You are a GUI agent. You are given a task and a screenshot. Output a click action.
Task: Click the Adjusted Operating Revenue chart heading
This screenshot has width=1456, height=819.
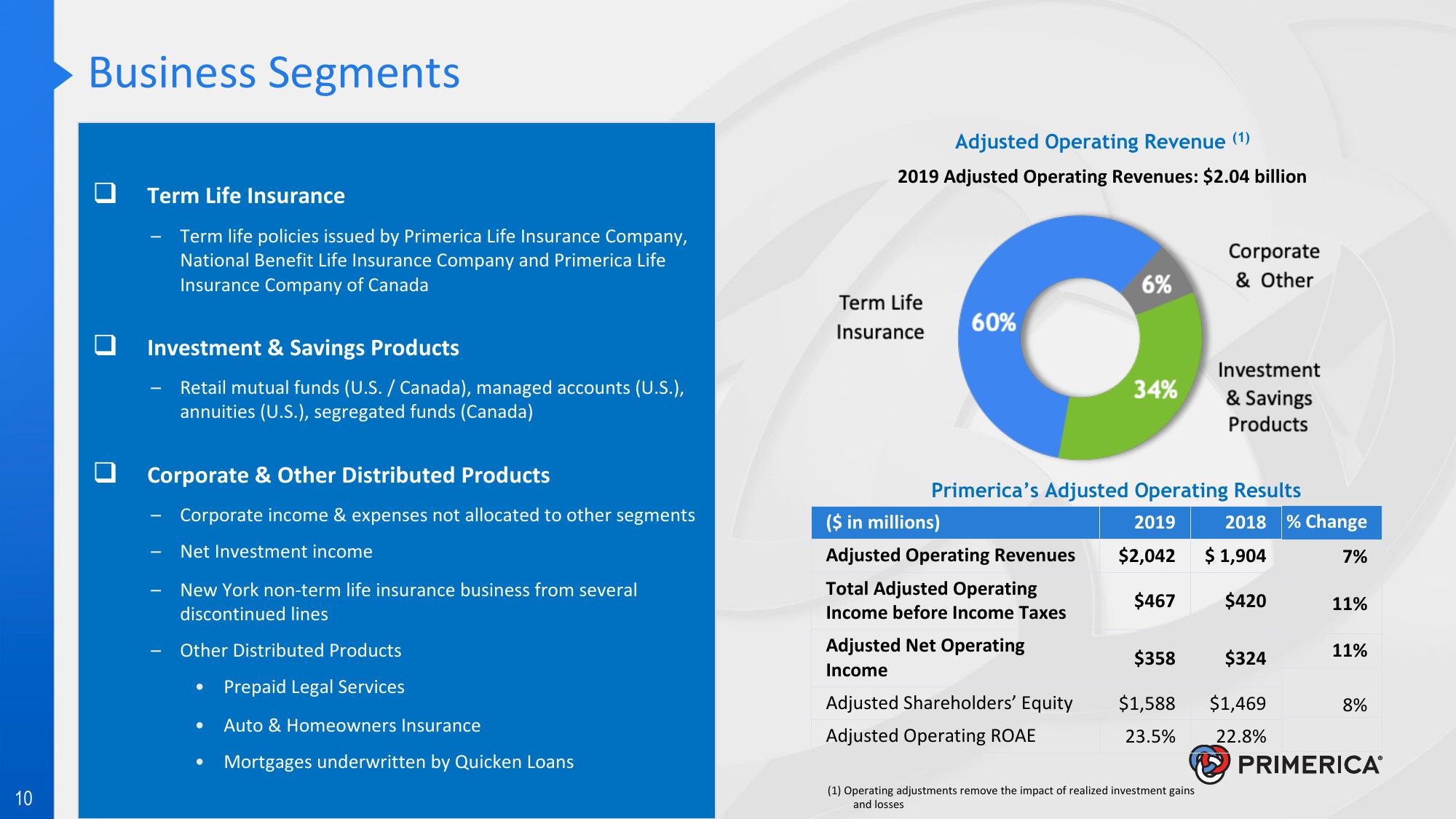coord(1102,141)
